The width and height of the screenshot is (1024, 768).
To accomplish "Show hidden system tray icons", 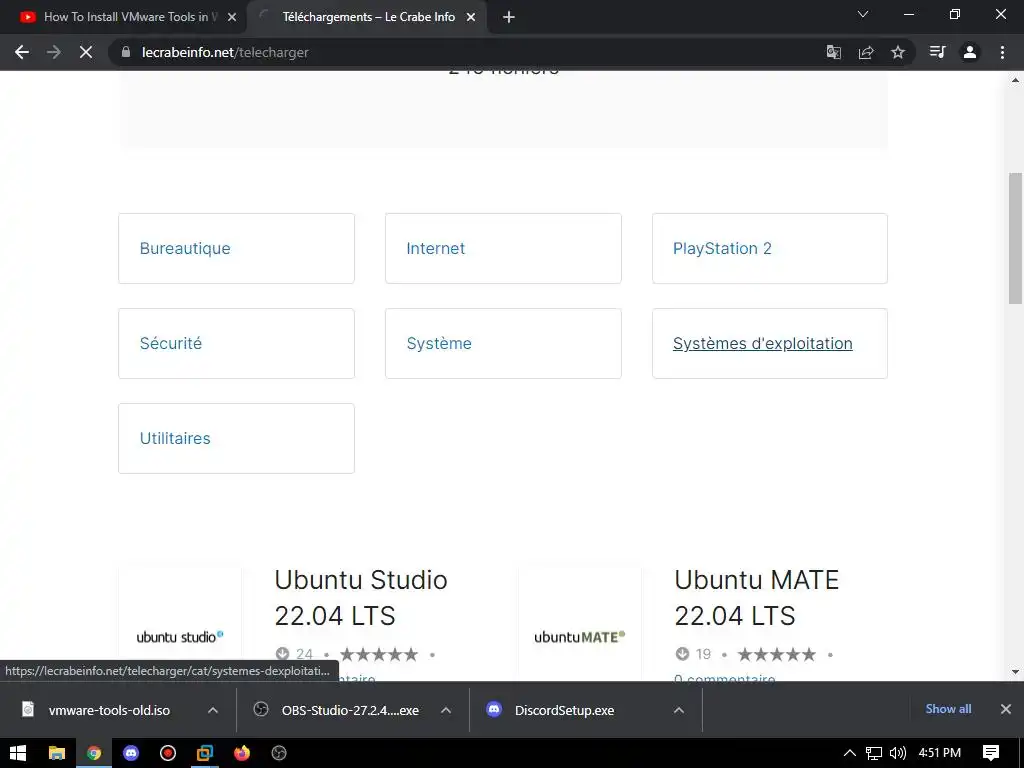I will coord(849,753).
